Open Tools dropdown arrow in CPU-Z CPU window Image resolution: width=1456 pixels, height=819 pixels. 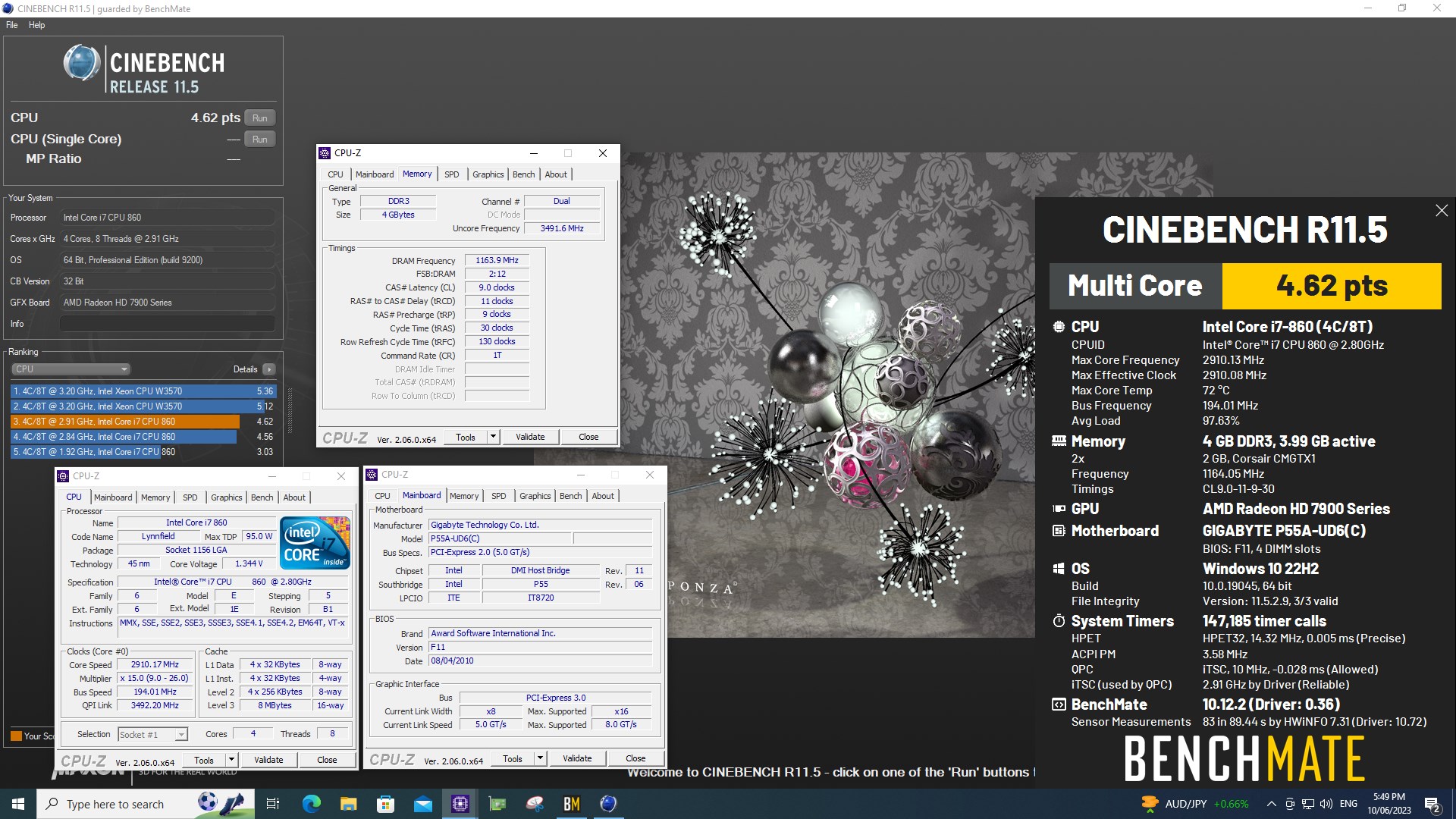coord(231,760)
